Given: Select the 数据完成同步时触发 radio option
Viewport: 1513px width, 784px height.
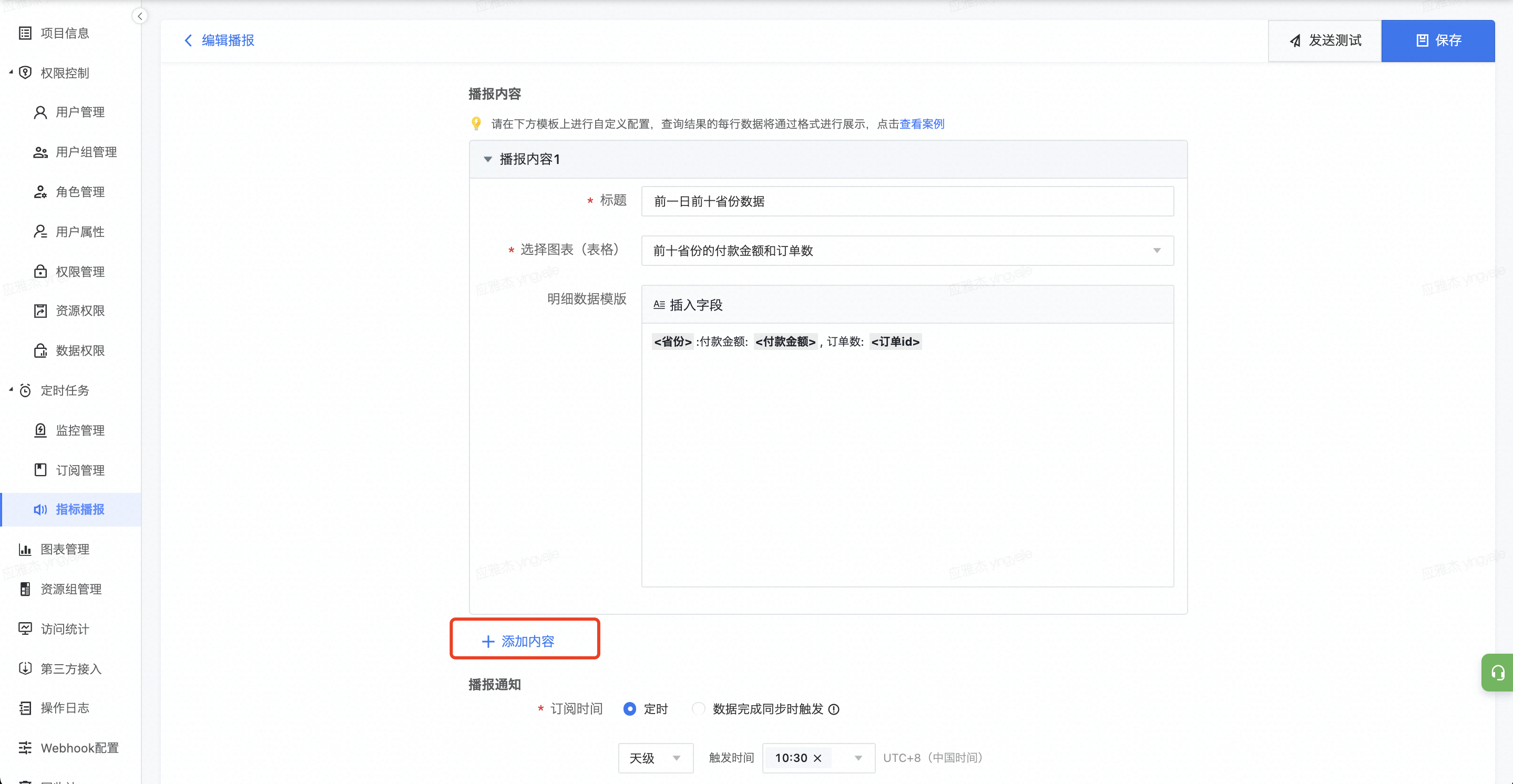Looking at the screenshot, I should pos(698,709).
